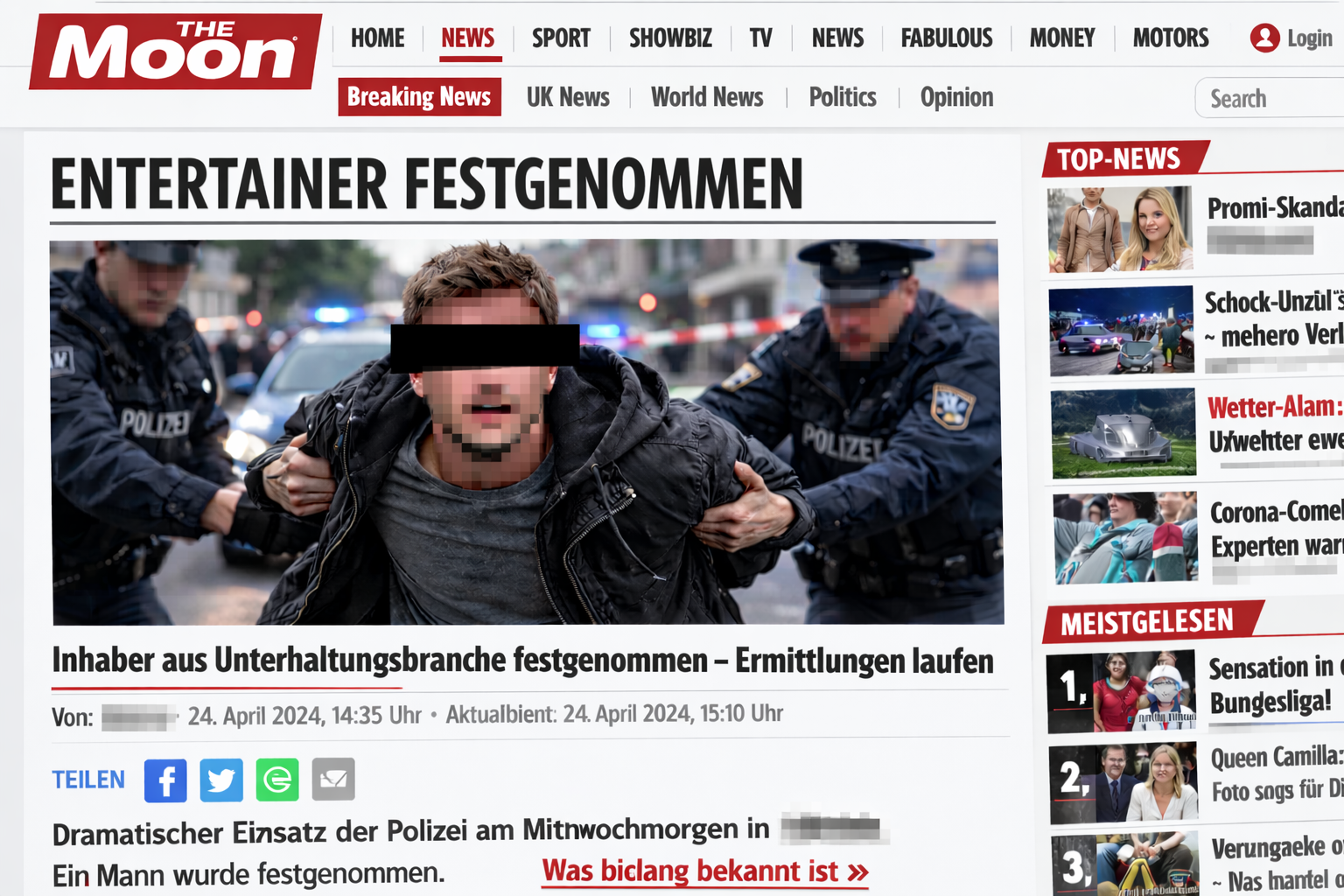Image resolution: width=1344 pixels, height=896 pixels.
Task: Share article via Twitter icon
Action: click(221, 780)
